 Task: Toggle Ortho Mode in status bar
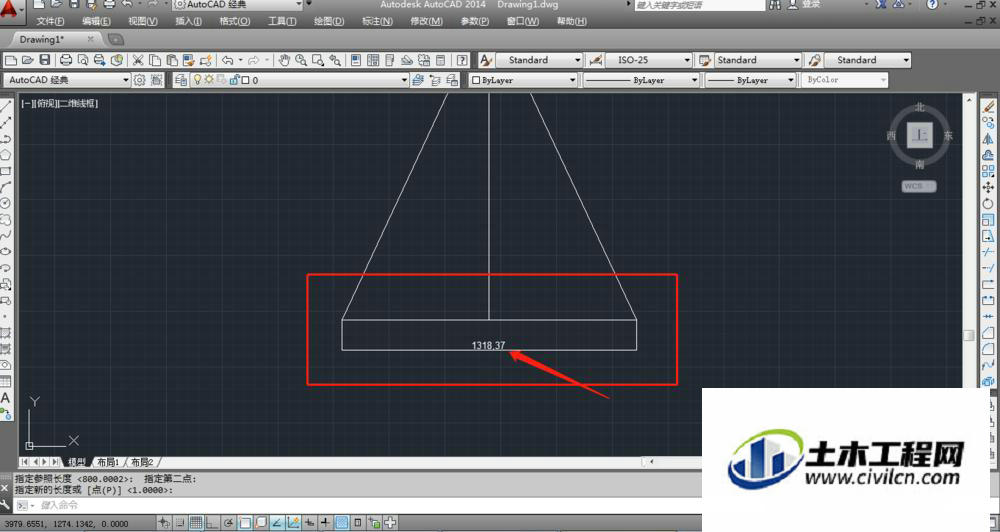pos(212,523)
